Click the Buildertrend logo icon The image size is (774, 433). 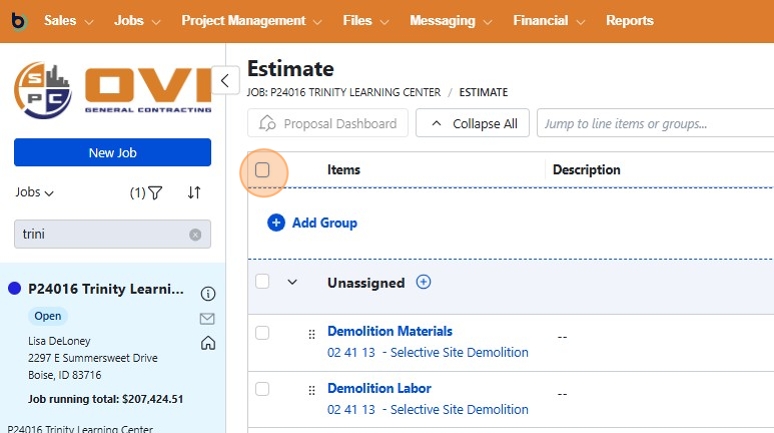pos(19,20)
